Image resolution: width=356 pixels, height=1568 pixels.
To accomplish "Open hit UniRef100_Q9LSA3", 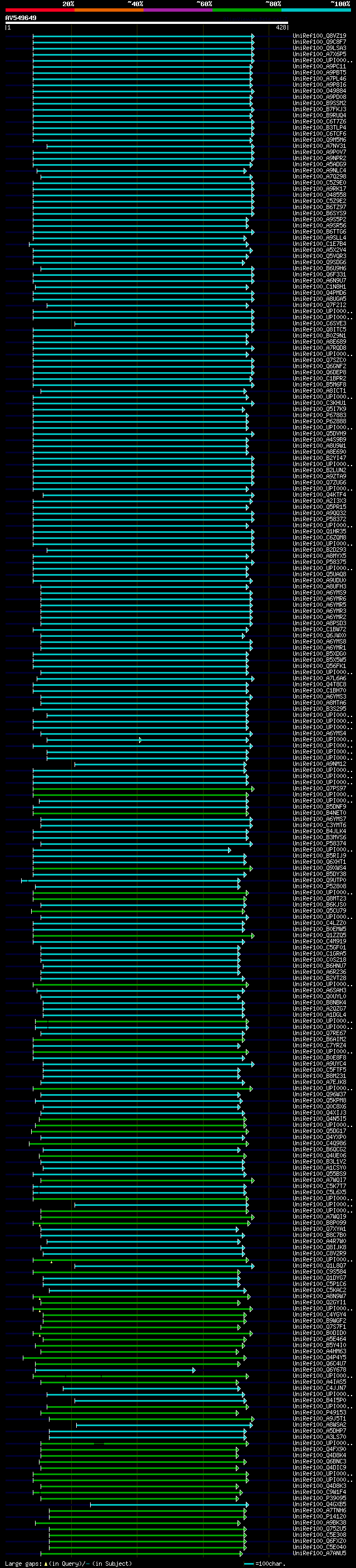I will coord(319,48).
